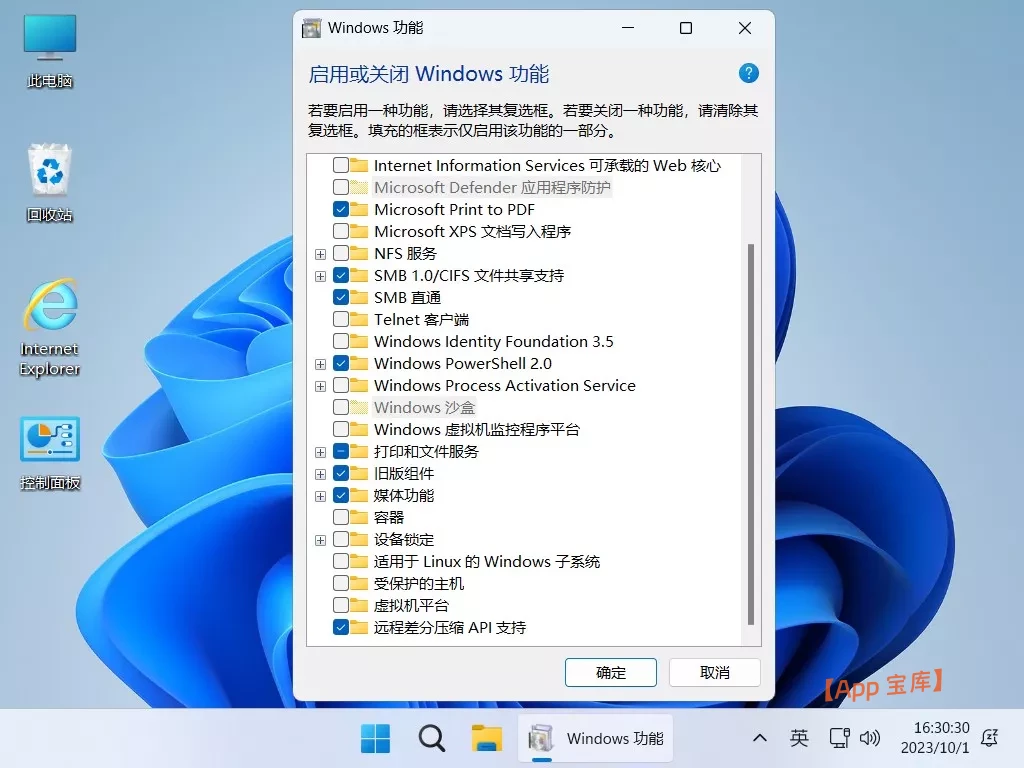Expand SMB 1.0/CIFS 文件共享支持
The width and height of the screenshot is (1024, 768).
click(320, 275)
